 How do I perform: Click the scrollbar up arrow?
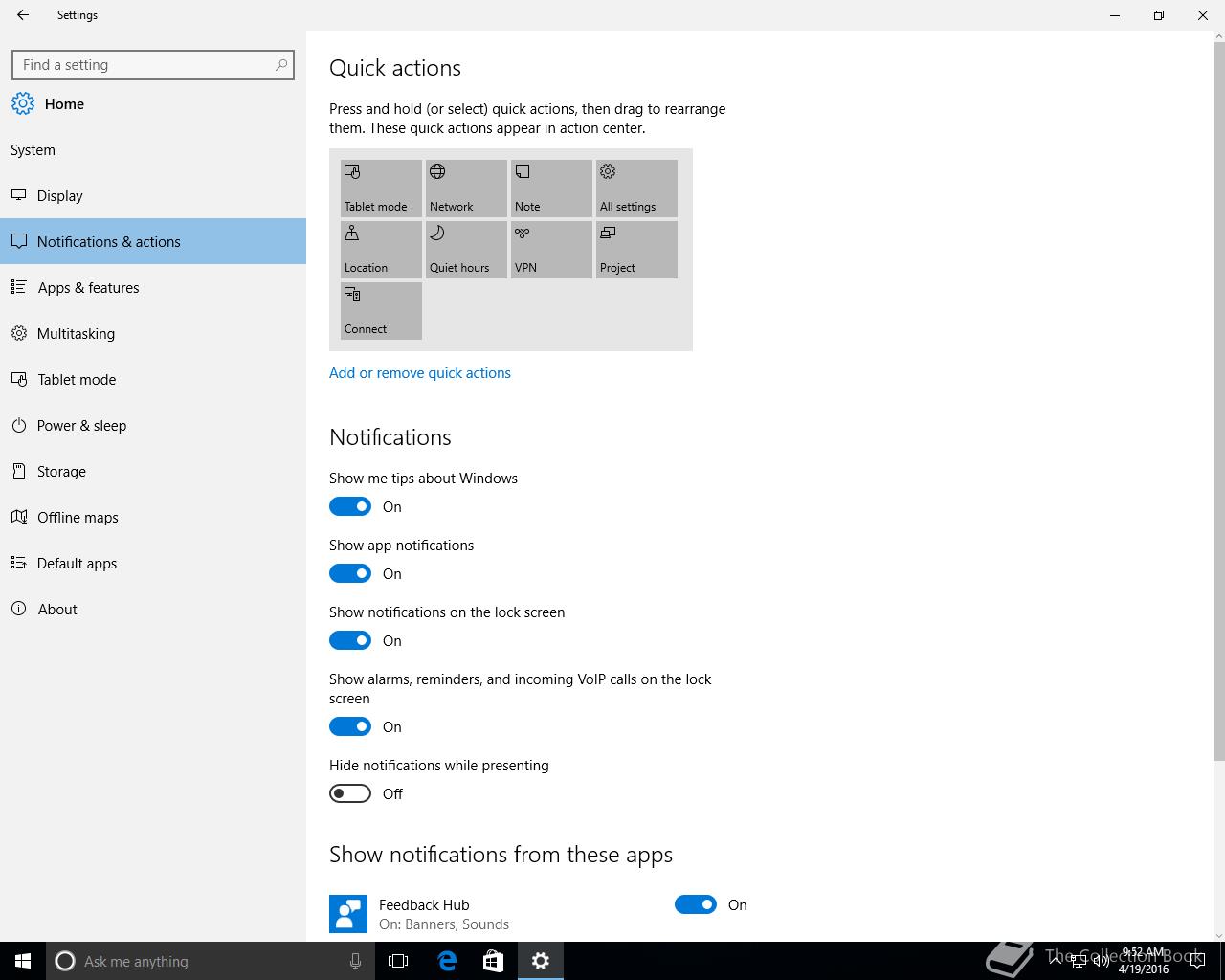[x=1218, y=36]
